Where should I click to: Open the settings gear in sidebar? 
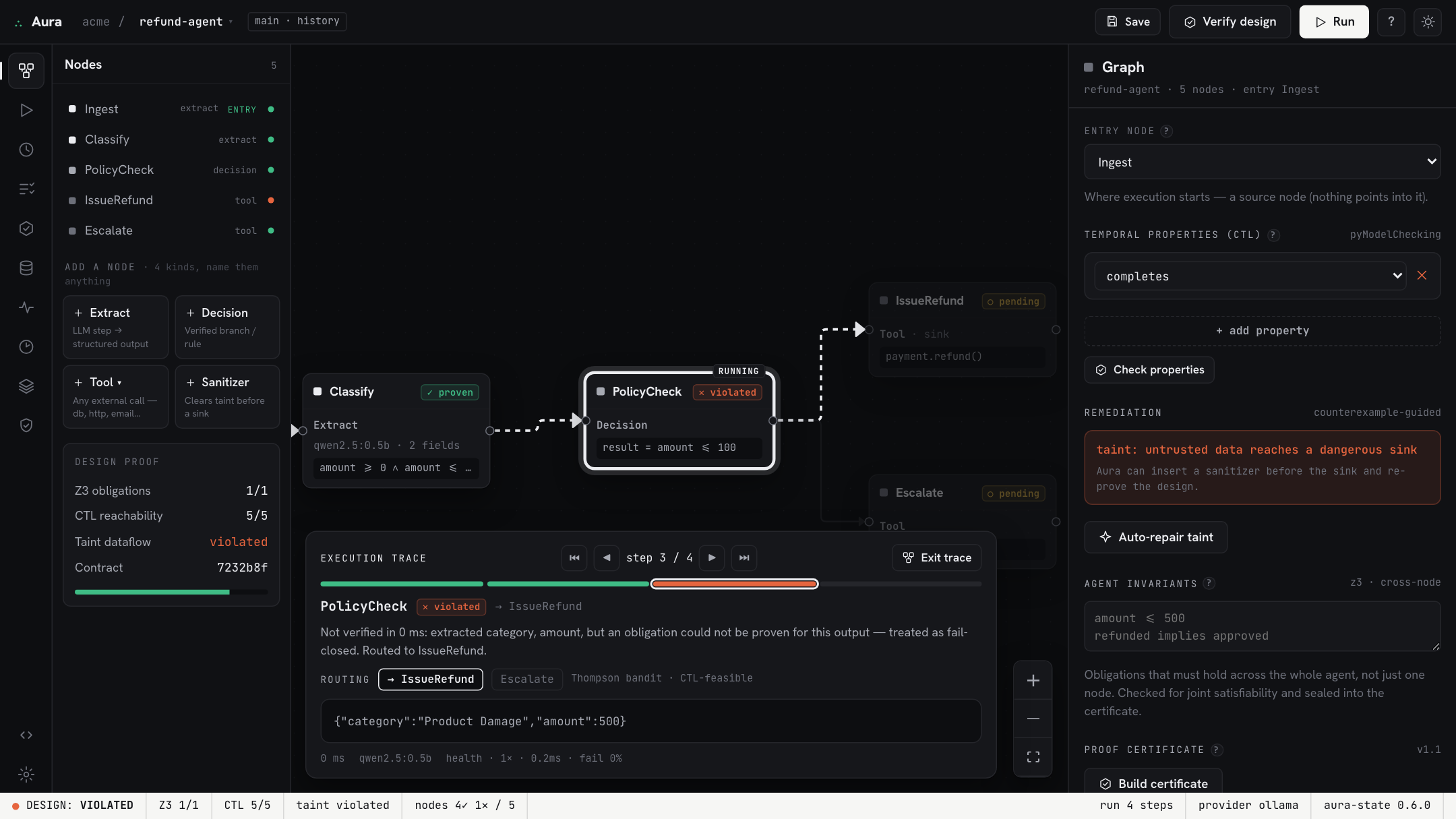tap(26, 775)
